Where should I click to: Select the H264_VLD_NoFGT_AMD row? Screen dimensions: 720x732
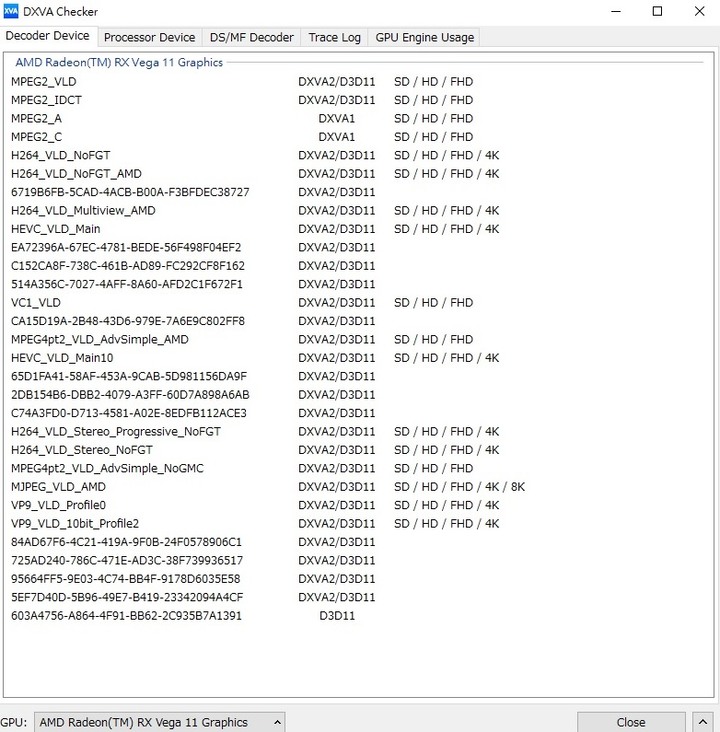[x=255, y=174]
